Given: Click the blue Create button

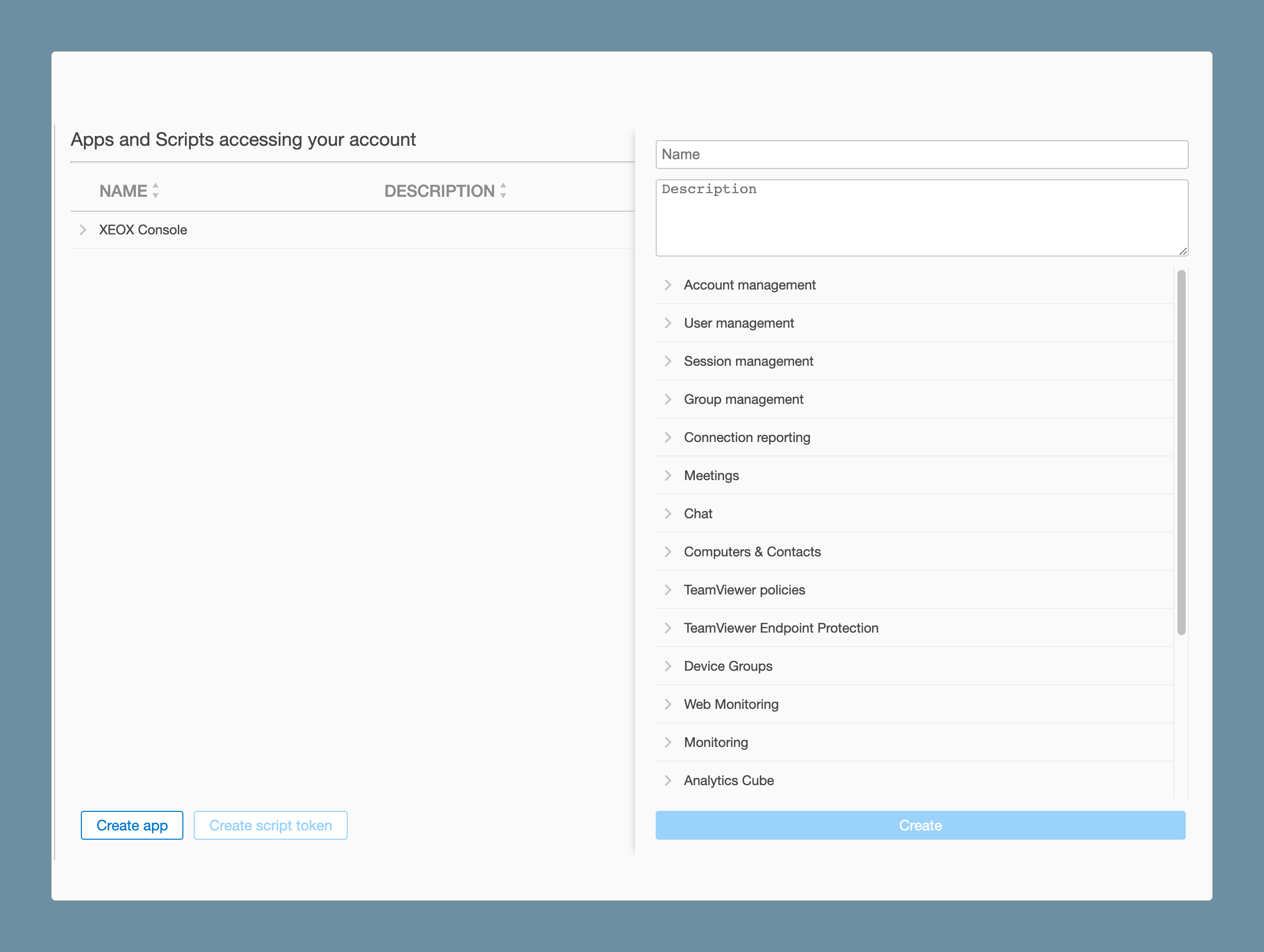Looking at the screenshot, I should tap(920, 825).
